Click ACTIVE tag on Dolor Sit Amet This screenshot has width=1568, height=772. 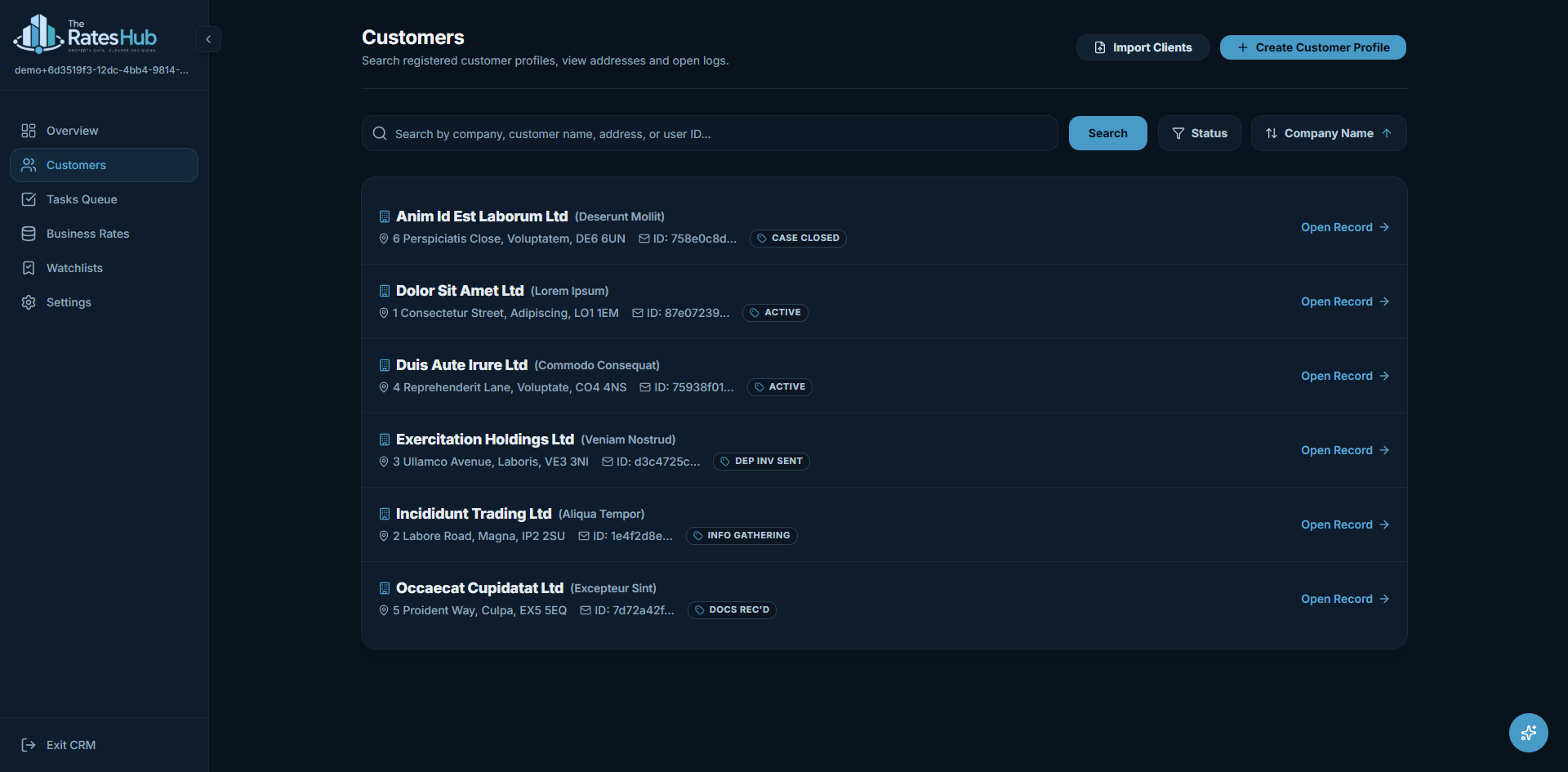point(775,313)
